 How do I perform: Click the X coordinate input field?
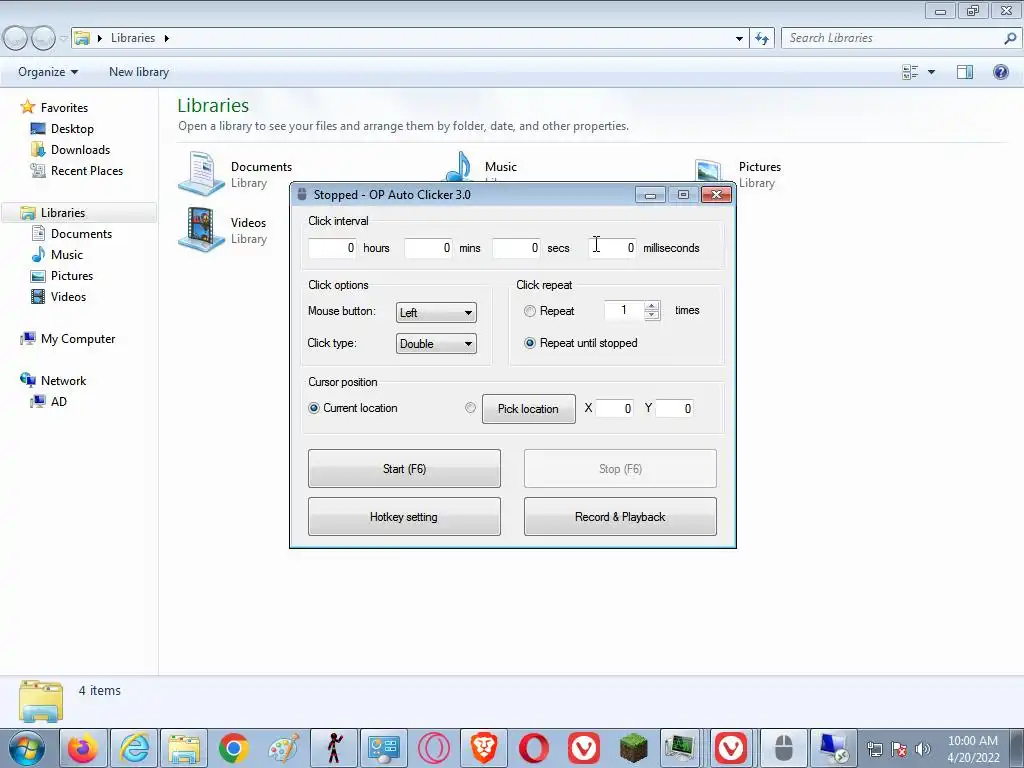615,408
